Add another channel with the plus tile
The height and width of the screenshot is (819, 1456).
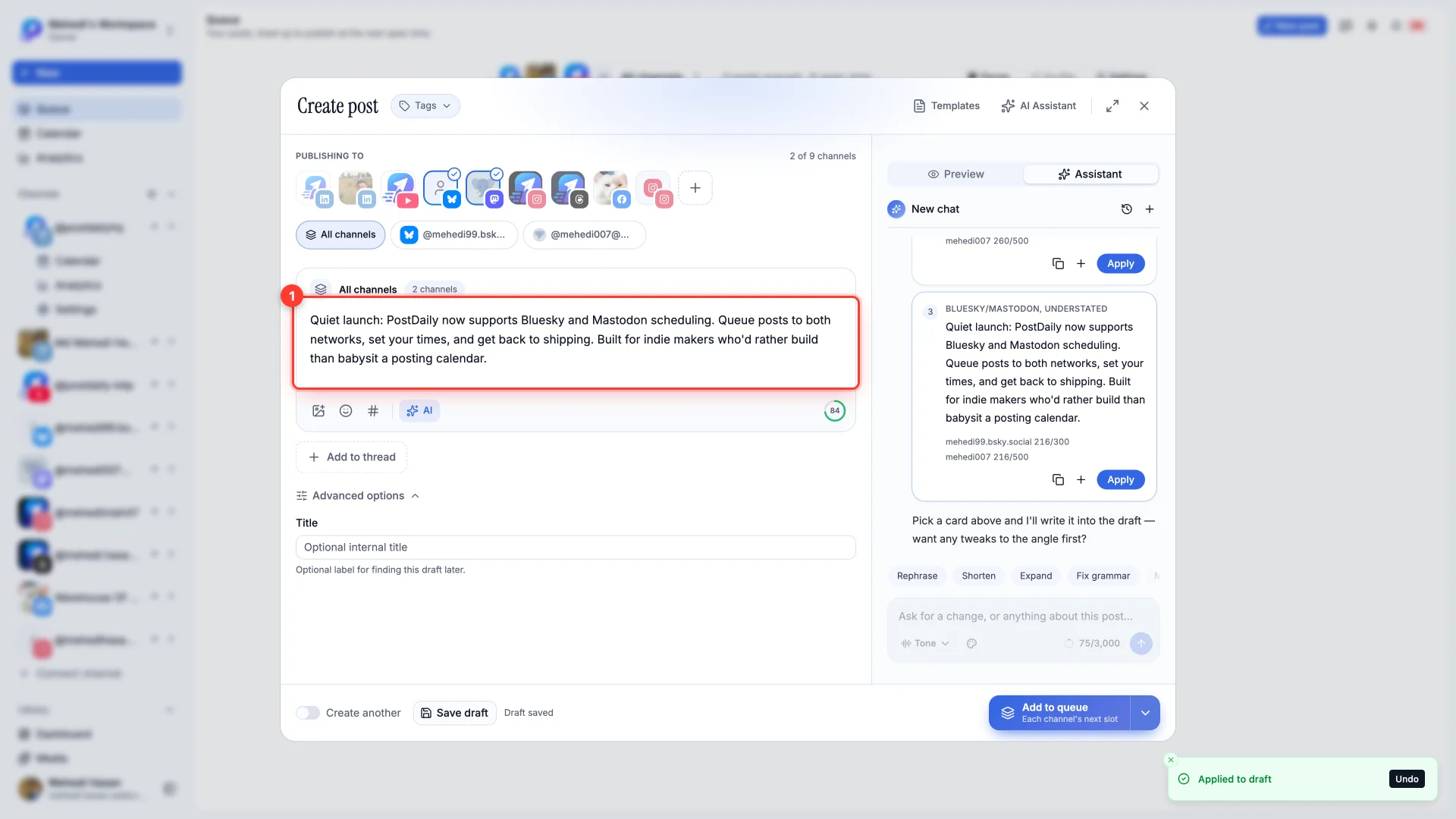point(695,188)
